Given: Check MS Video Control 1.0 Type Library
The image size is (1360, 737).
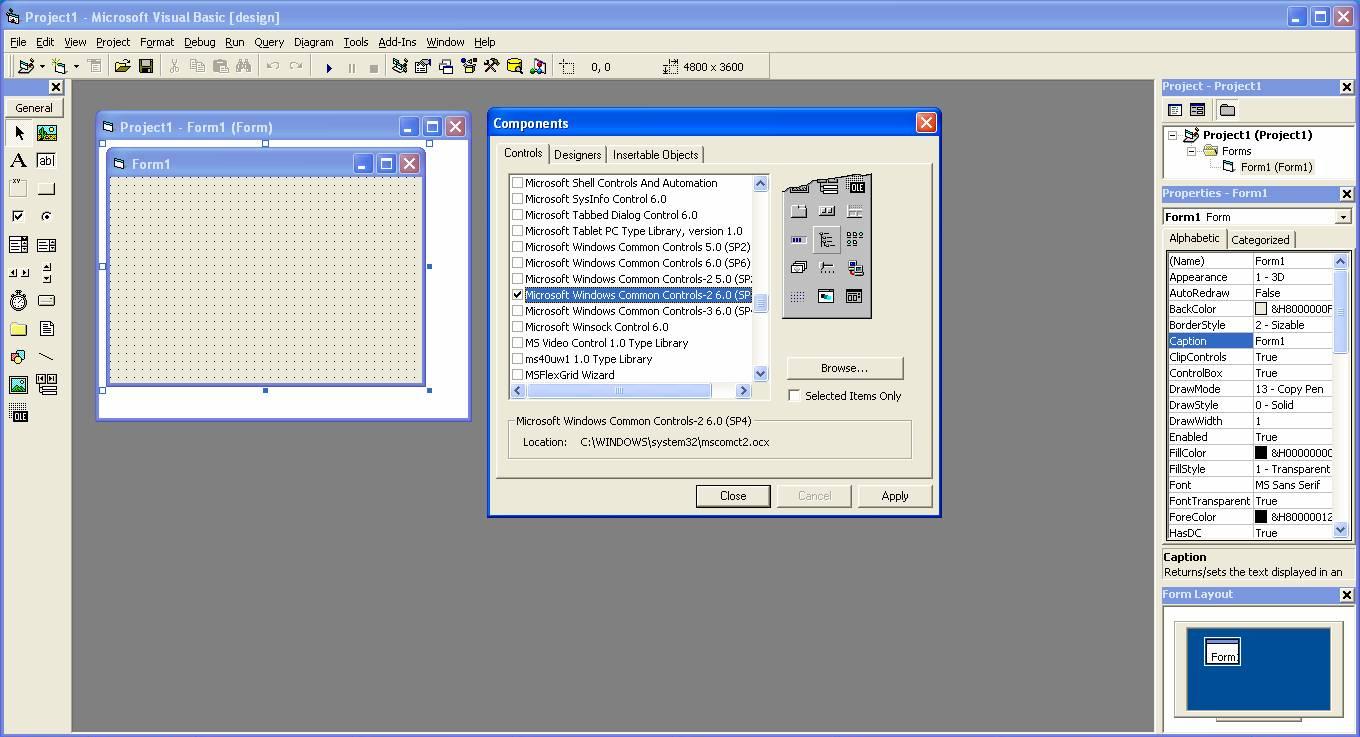Looking at the screenshot, I should (x=517, y=343).
